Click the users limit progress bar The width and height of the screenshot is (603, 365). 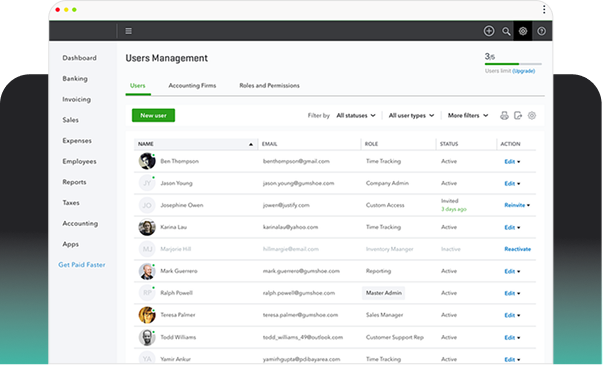pyautogui.click(x=513, y=64)
